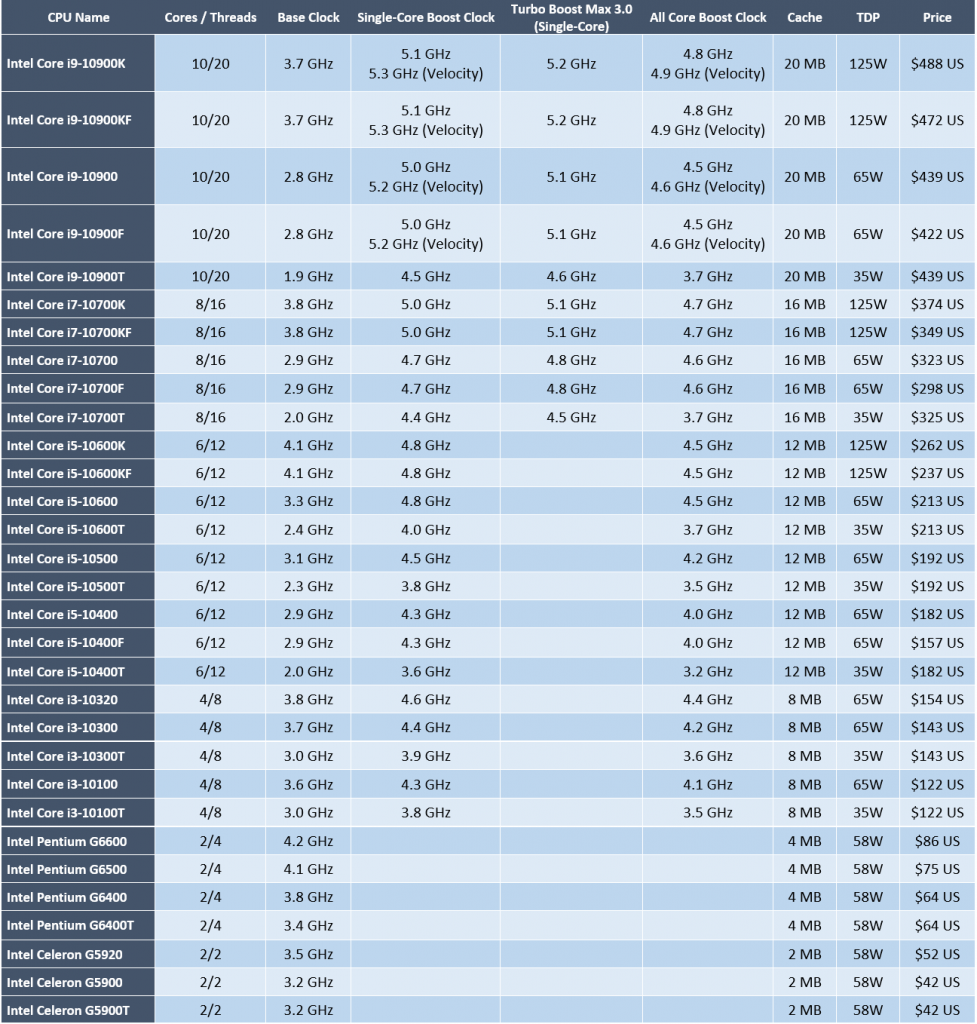Click the Intel Pentium G6400T name cell
The height and width of the screenshot is (1024, 977).
[78, 925]
